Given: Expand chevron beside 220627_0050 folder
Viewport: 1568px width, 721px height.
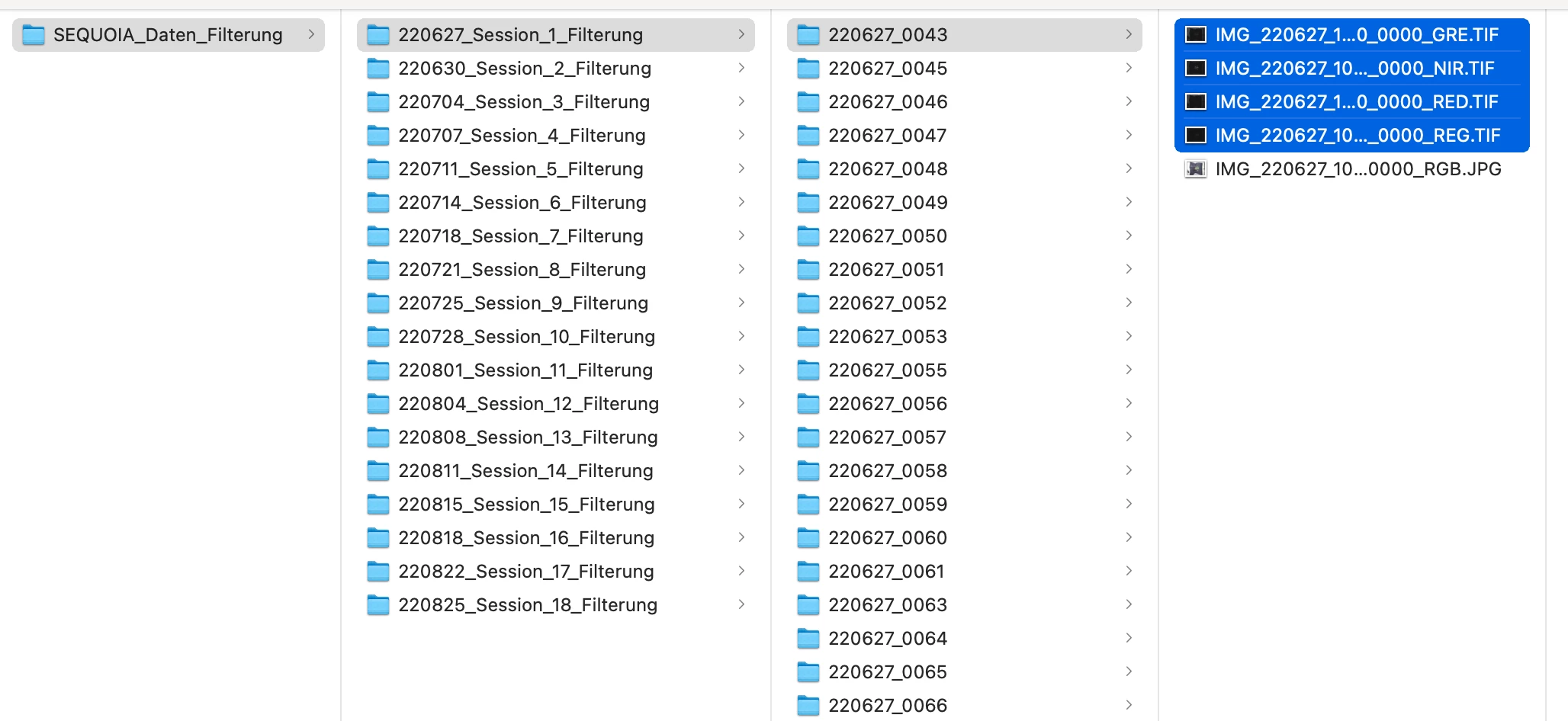Looking at the screenshot, I should [x=1129, y=236].
